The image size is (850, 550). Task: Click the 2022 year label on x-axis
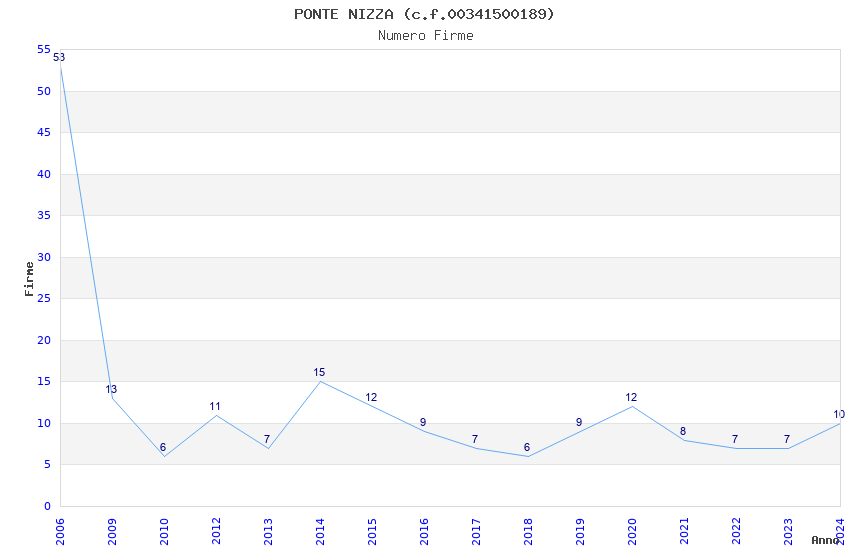[x=736, y=531]
